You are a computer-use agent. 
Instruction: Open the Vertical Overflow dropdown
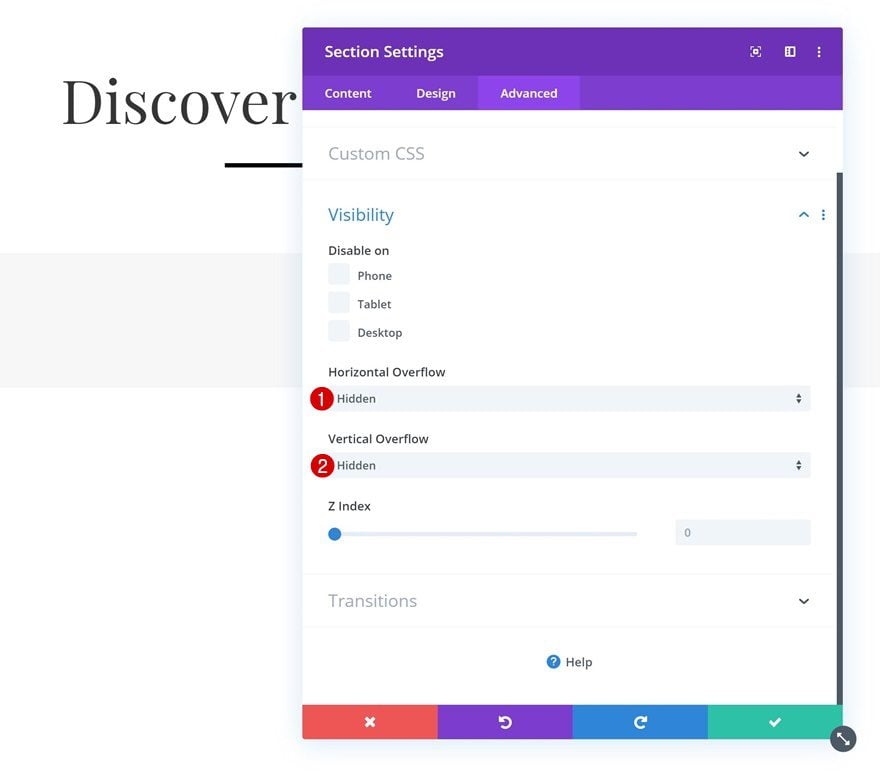pyautogui.click(x=569, y=465)
